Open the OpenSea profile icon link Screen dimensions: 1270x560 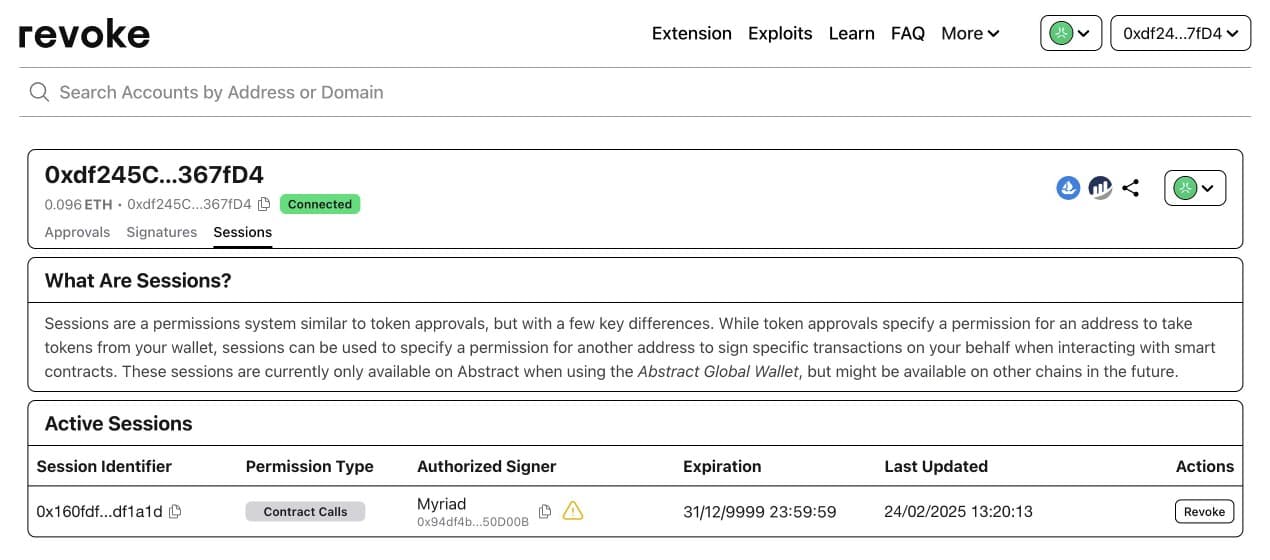(x=1068, y=187)
